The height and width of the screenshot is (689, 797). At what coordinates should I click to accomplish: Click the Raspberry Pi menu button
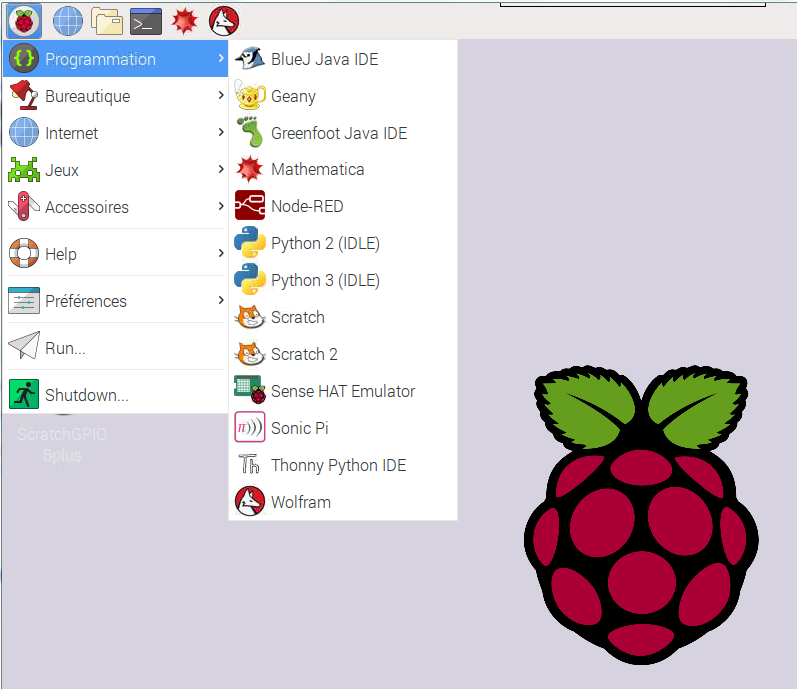(x=24, y=21)
